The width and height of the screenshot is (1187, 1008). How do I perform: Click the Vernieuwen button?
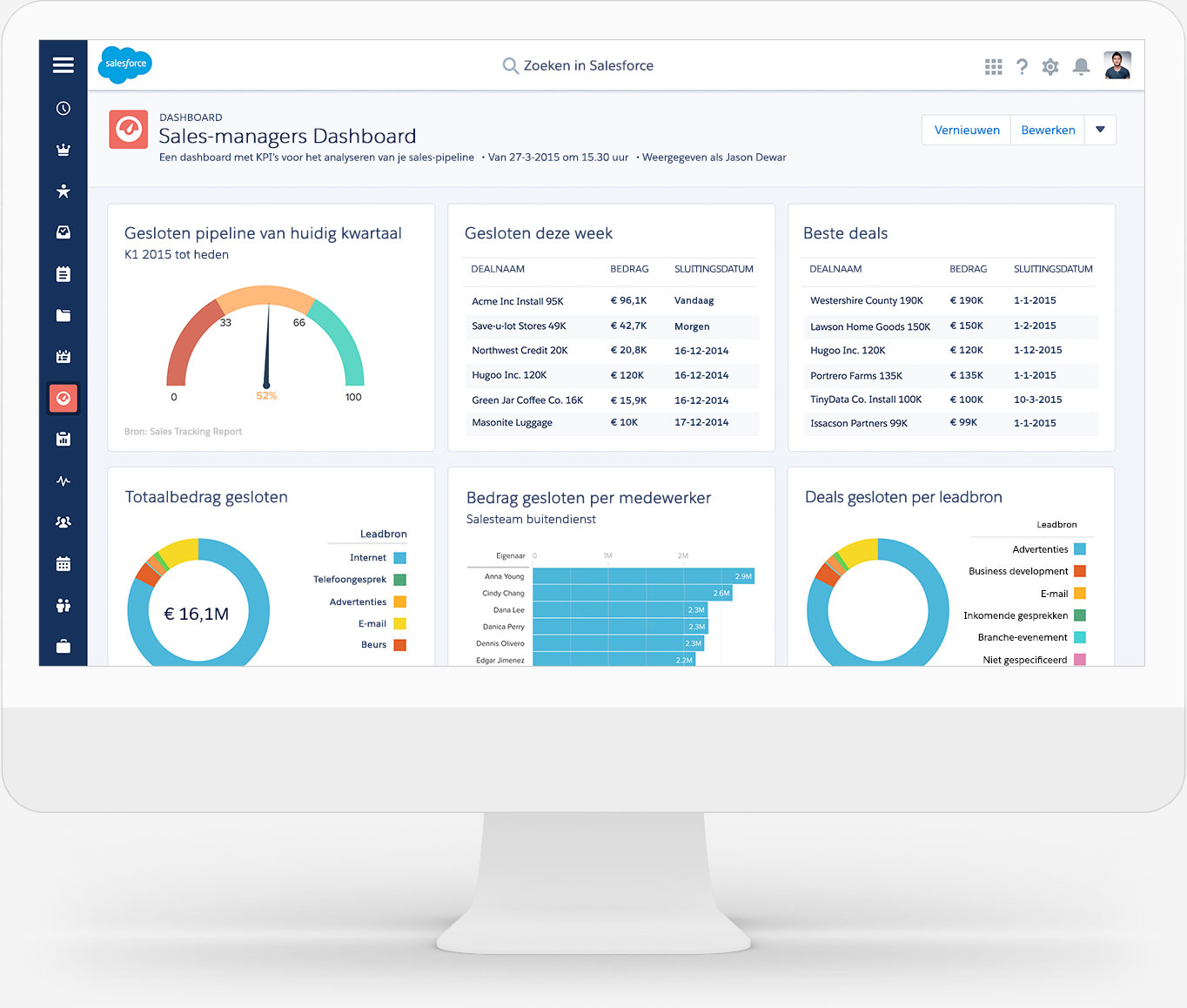pos(966,130)
